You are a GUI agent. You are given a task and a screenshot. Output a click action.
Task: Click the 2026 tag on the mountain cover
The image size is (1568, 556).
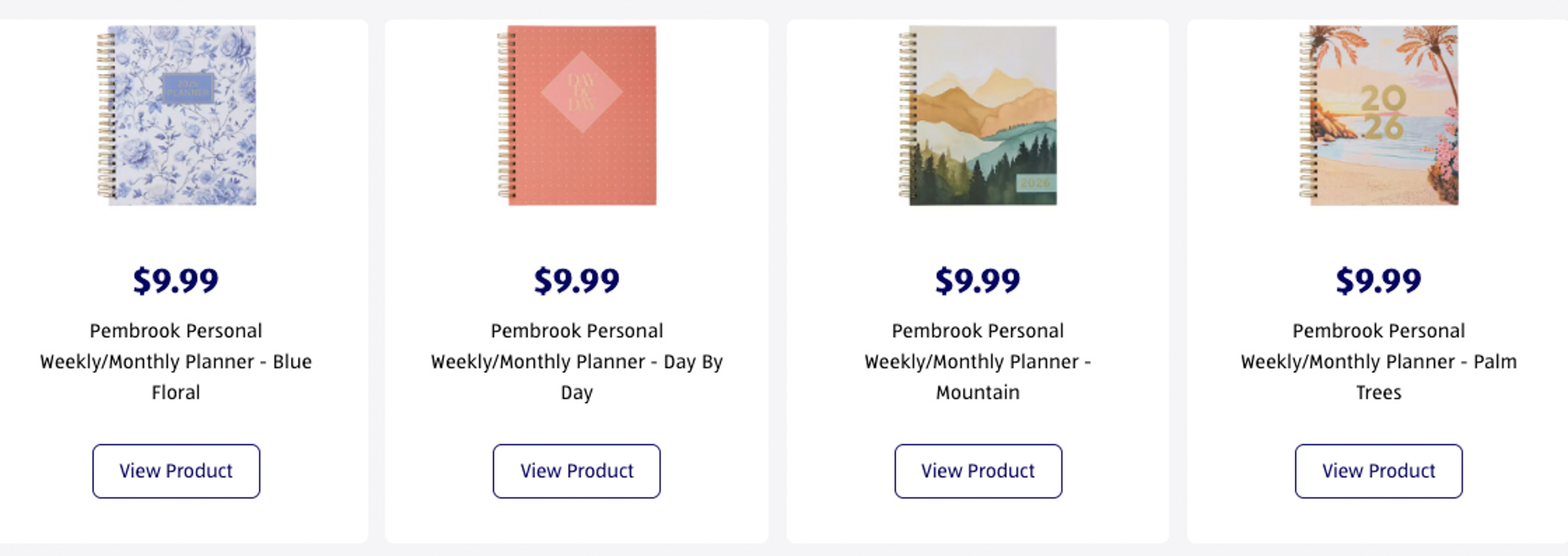point(1035,183)
